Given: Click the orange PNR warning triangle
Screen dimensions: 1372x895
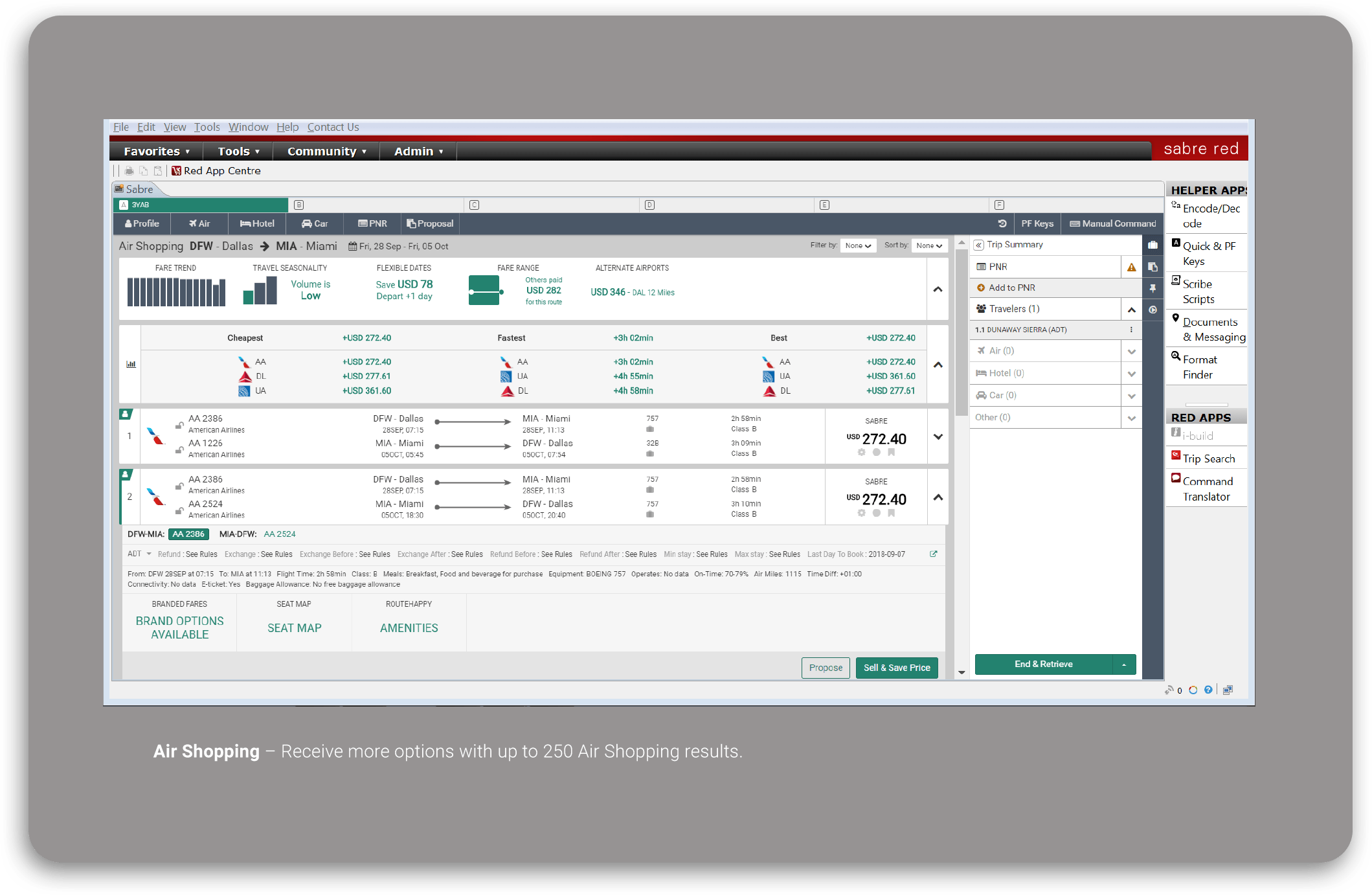Looking at the screenshot, I should point(1131,267).
